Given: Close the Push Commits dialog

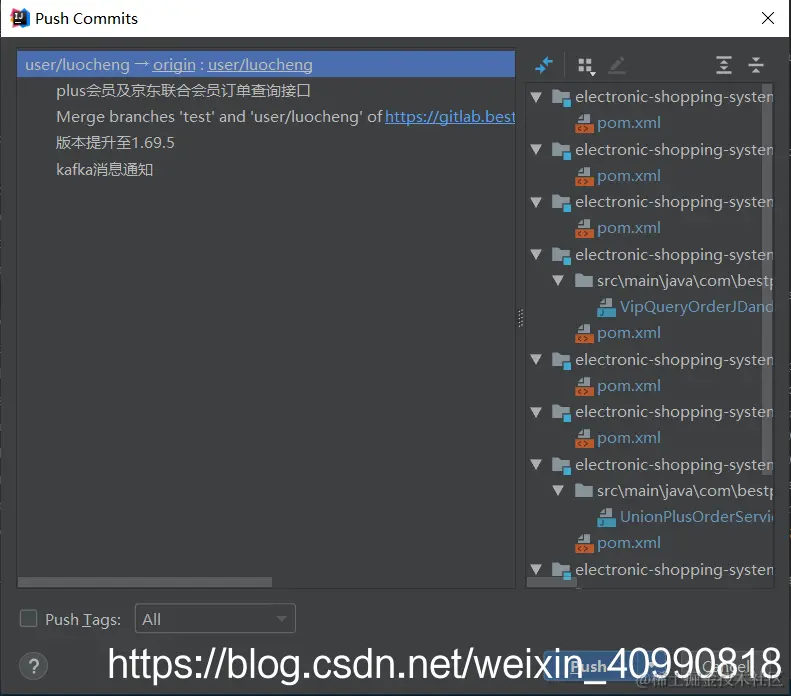Looking at the screenshot, I should [768, 18].
